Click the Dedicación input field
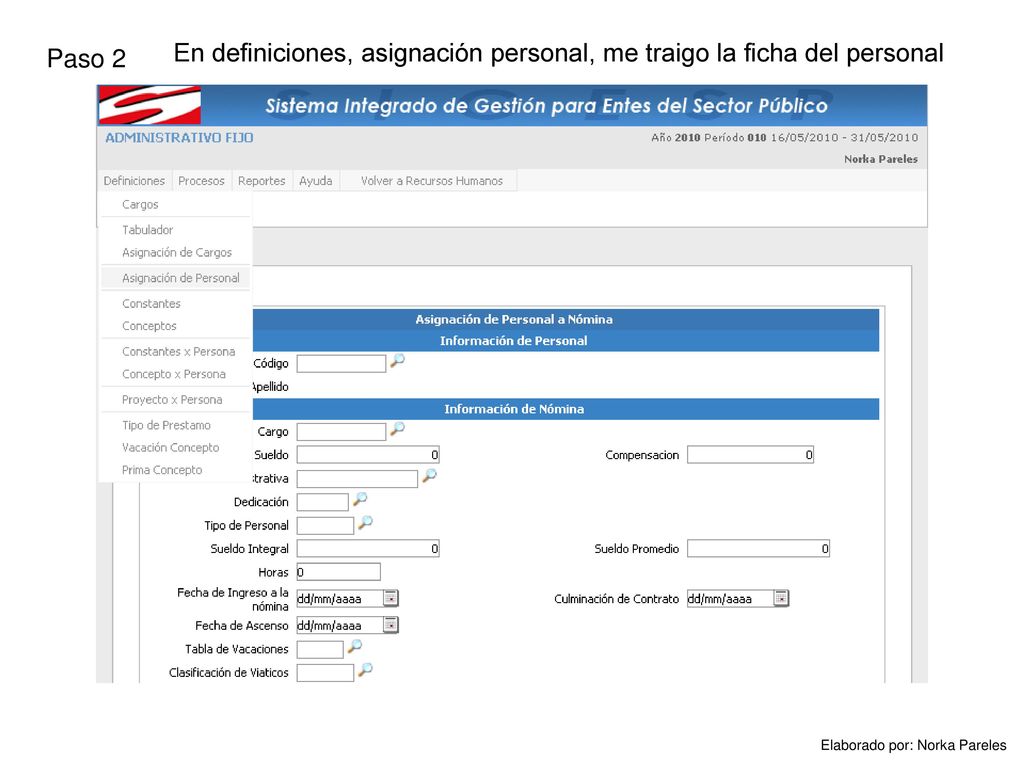 click(x=323, y=502)
